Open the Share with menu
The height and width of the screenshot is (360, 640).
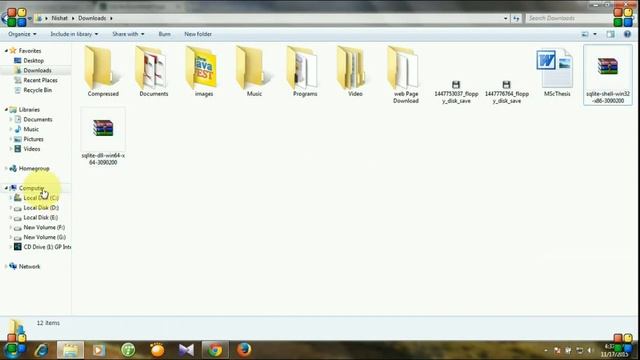point(128,34)
